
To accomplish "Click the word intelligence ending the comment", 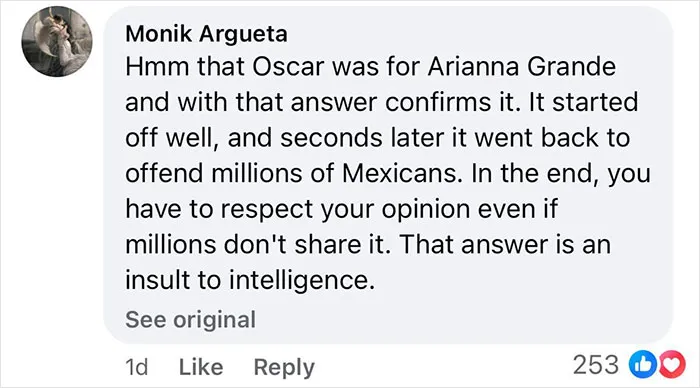I will pyautogui.click(x=302, y=281).
